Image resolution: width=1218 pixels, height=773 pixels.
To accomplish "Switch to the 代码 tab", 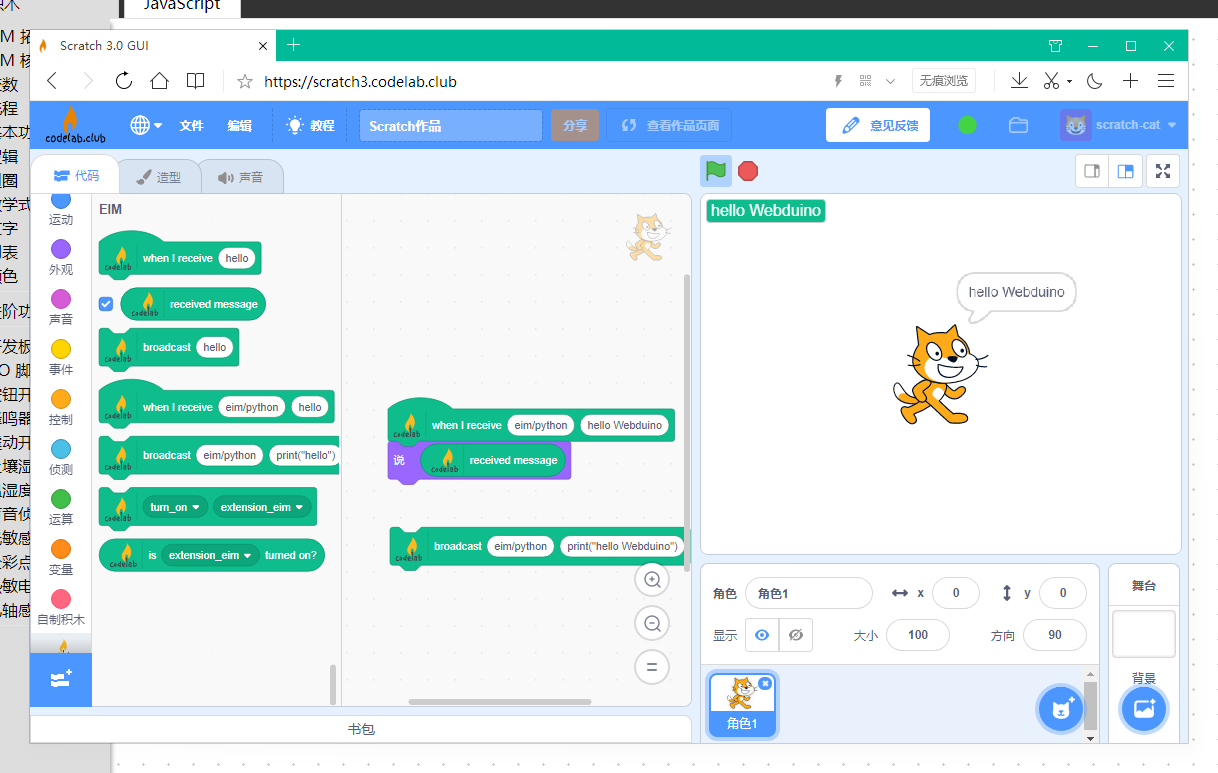I will point(76,175).
